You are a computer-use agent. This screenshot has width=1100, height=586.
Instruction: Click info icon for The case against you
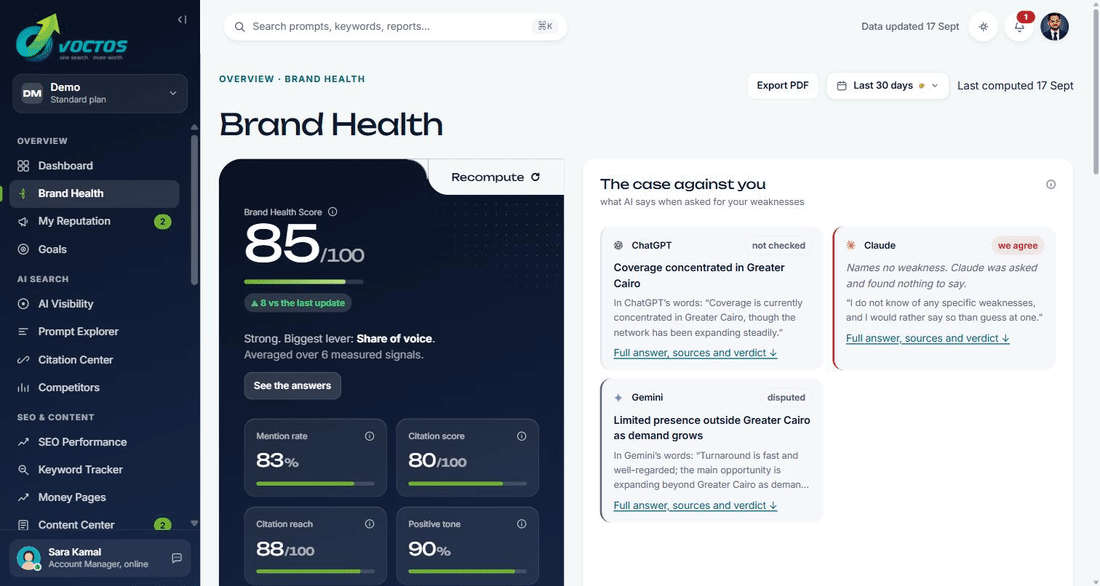(x=1051, y=185)
